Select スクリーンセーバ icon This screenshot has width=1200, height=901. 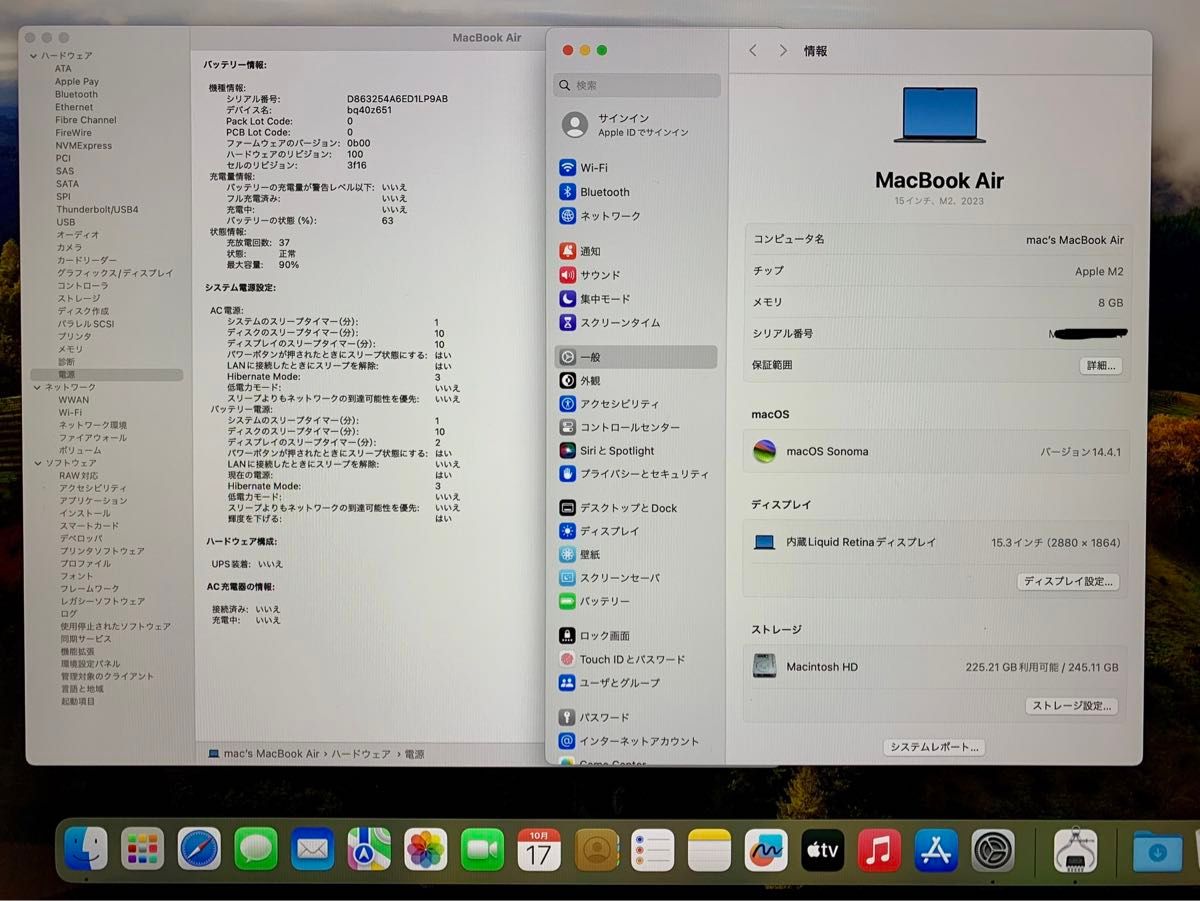coord(567,578)
